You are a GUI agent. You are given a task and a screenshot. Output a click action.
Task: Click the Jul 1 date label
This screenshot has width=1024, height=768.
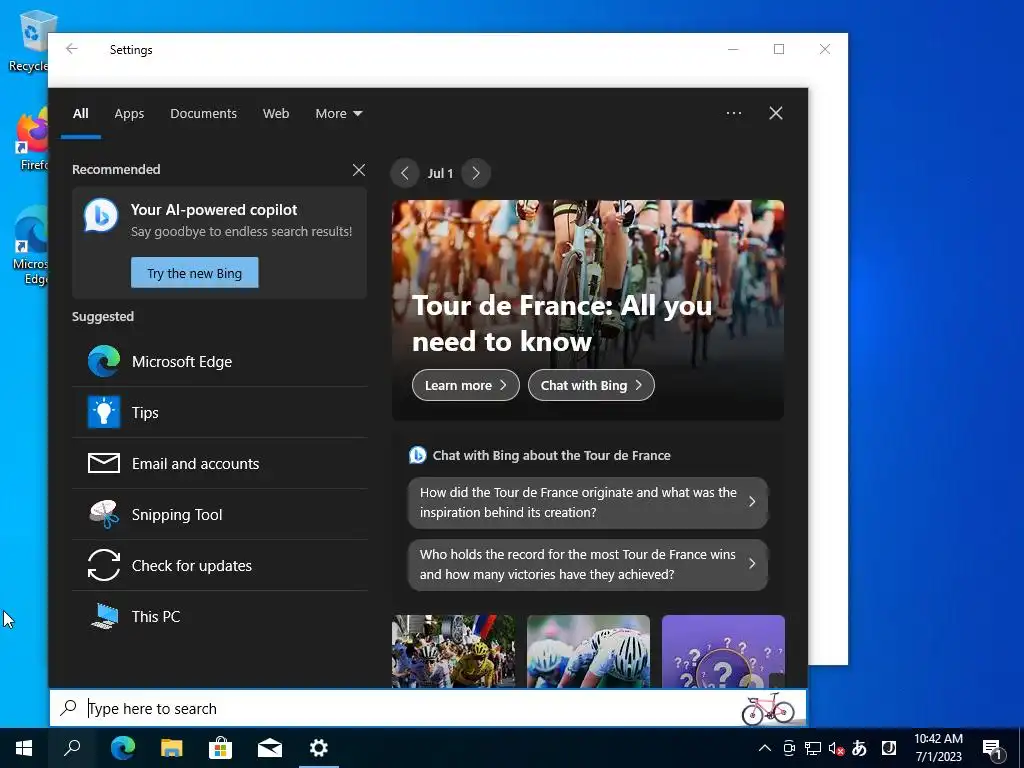click(x=440, y=173)
